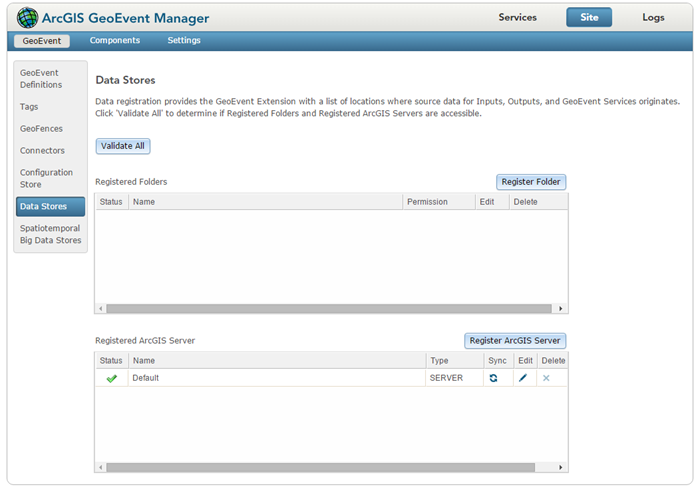Click right arrow of Registered ArcGIS Server scrollbar
700x487 pixels.
coord(561,467)
